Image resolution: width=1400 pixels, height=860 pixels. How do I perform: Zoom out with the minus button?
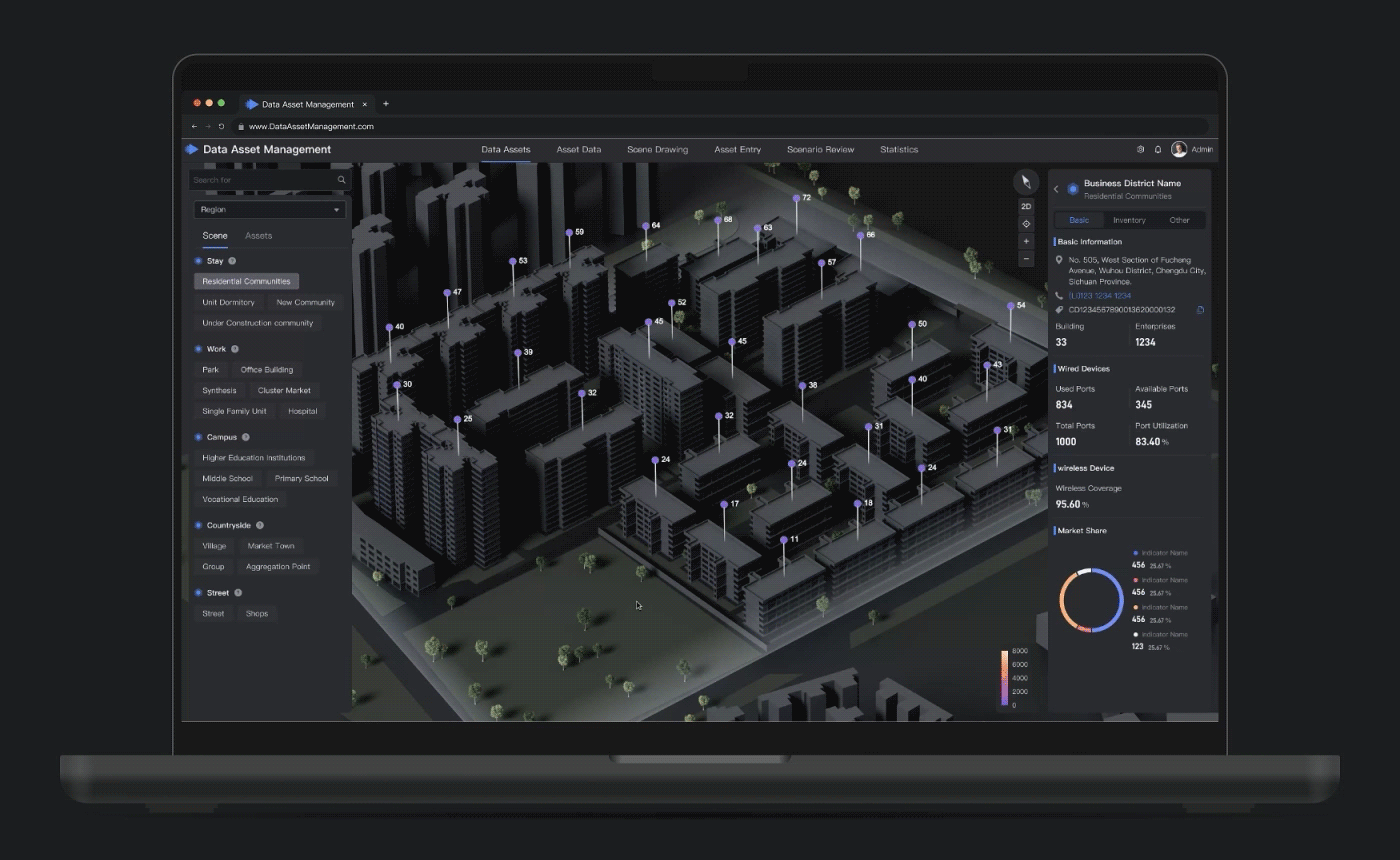pos(1026,259)
